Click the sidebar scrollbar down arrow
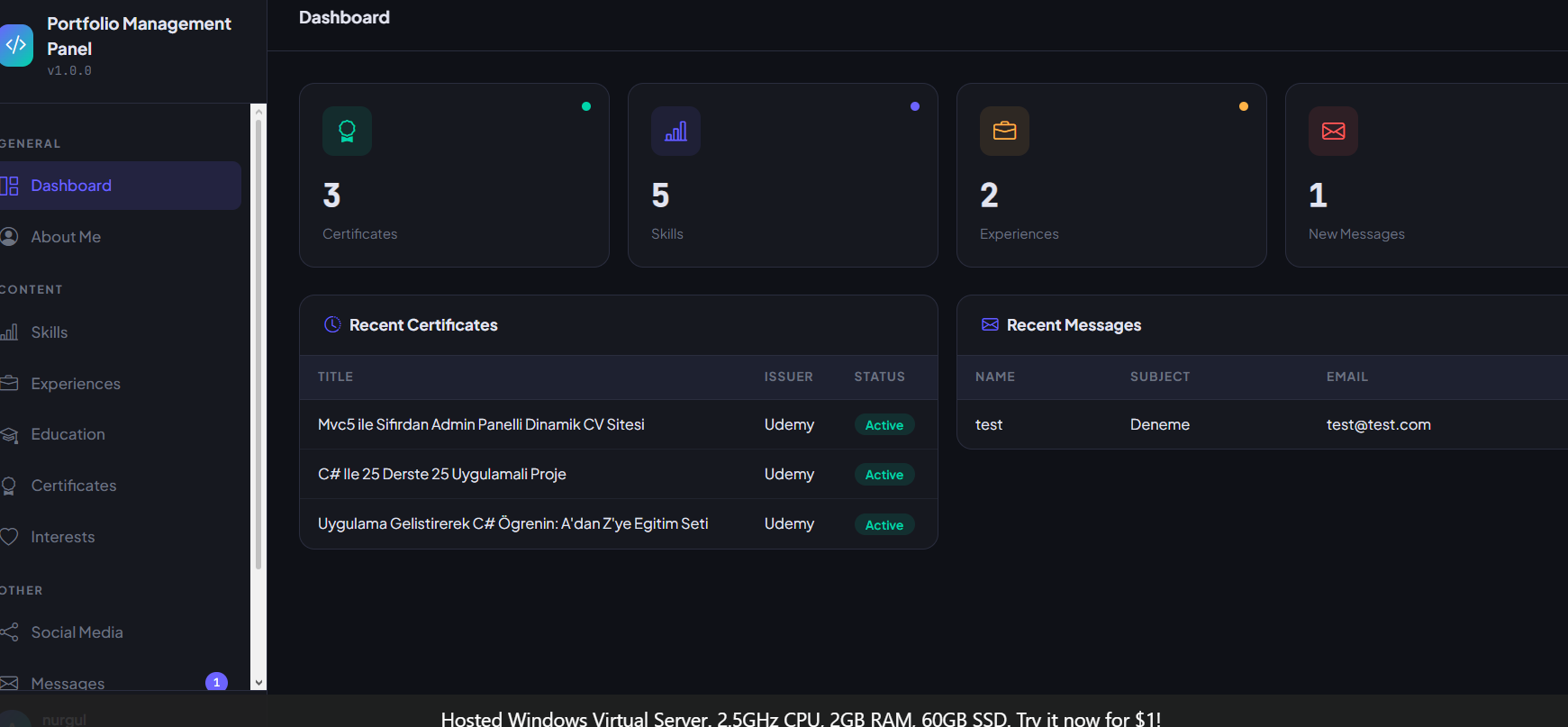Viewport: 1568px width, 727px height. click(258, 683)
